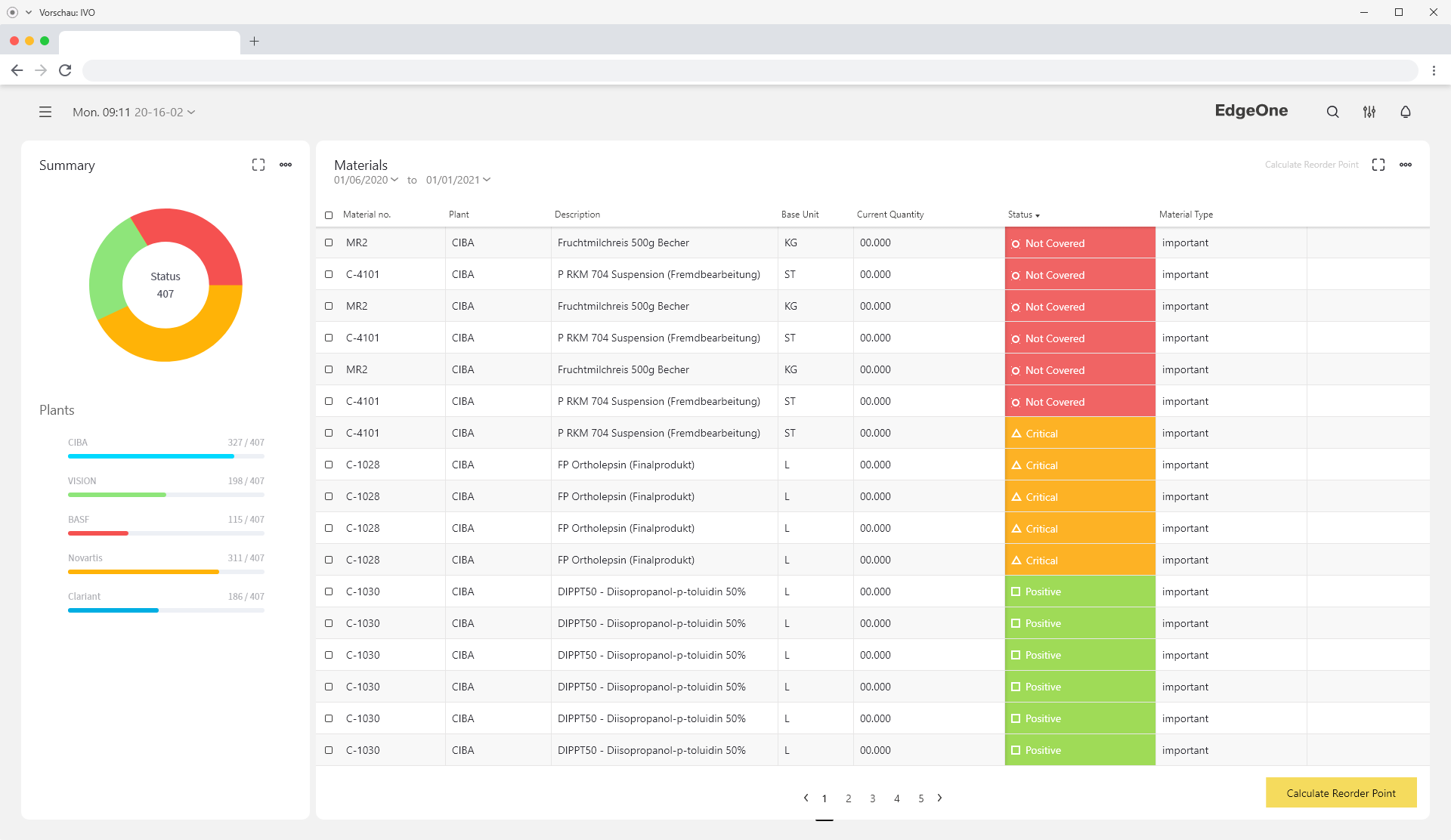
Task: Expand Materials panel to fullscreen
Action: [x=1378, y=165]
